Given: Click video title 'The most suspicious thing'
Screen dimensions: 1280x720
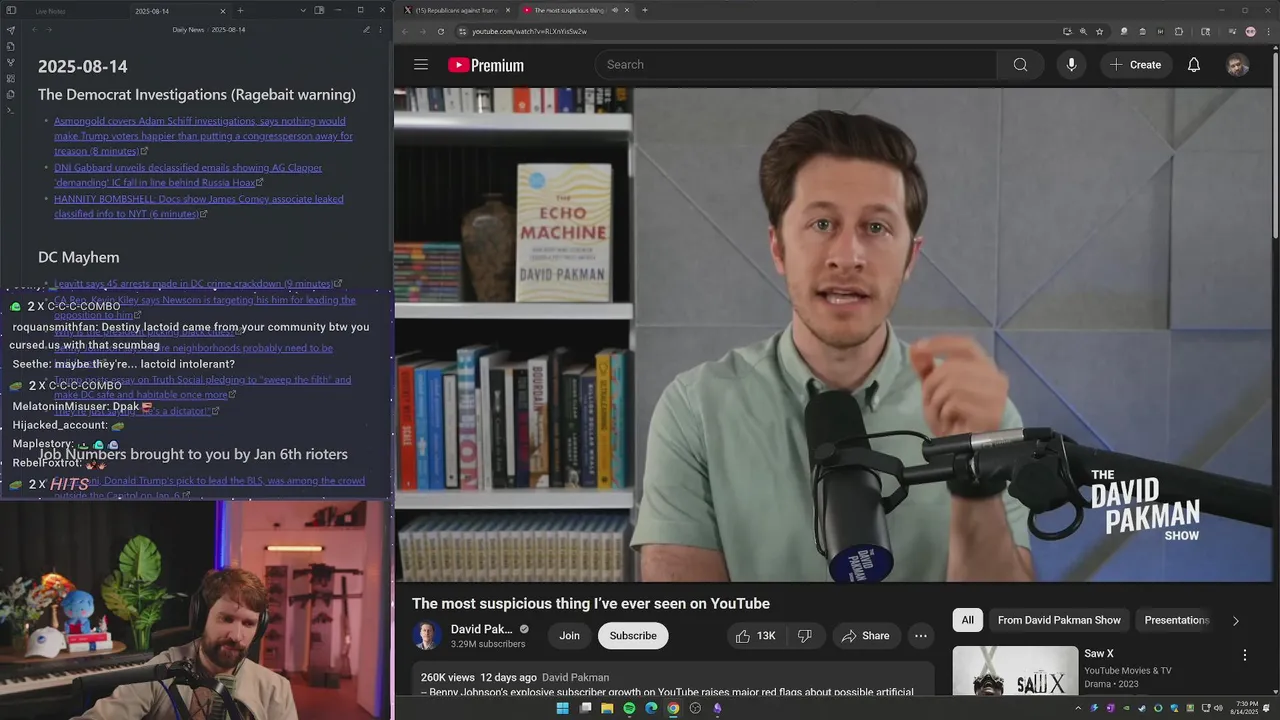Looking at the screenshot, I should [x=591, y=604].
